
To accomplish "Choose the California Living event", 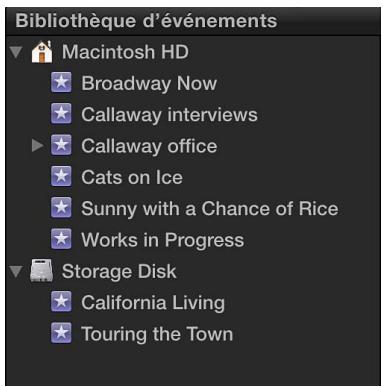I will click(153, 303).
